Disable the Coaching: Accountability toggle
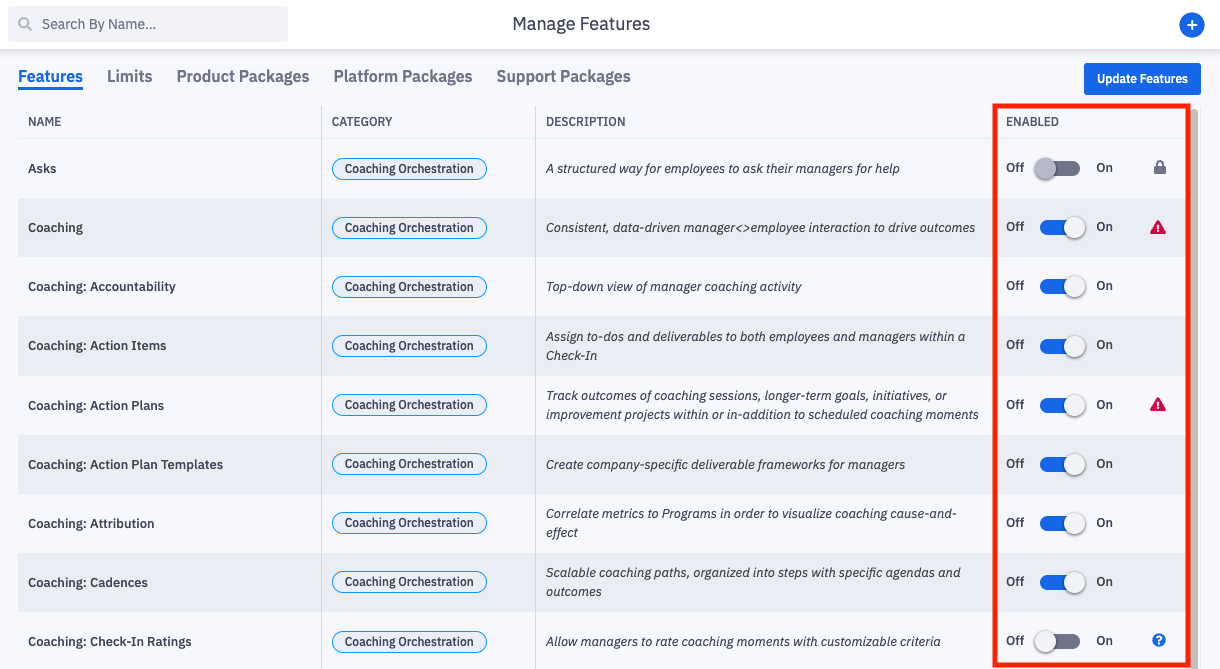 (x=1063, y=286)
